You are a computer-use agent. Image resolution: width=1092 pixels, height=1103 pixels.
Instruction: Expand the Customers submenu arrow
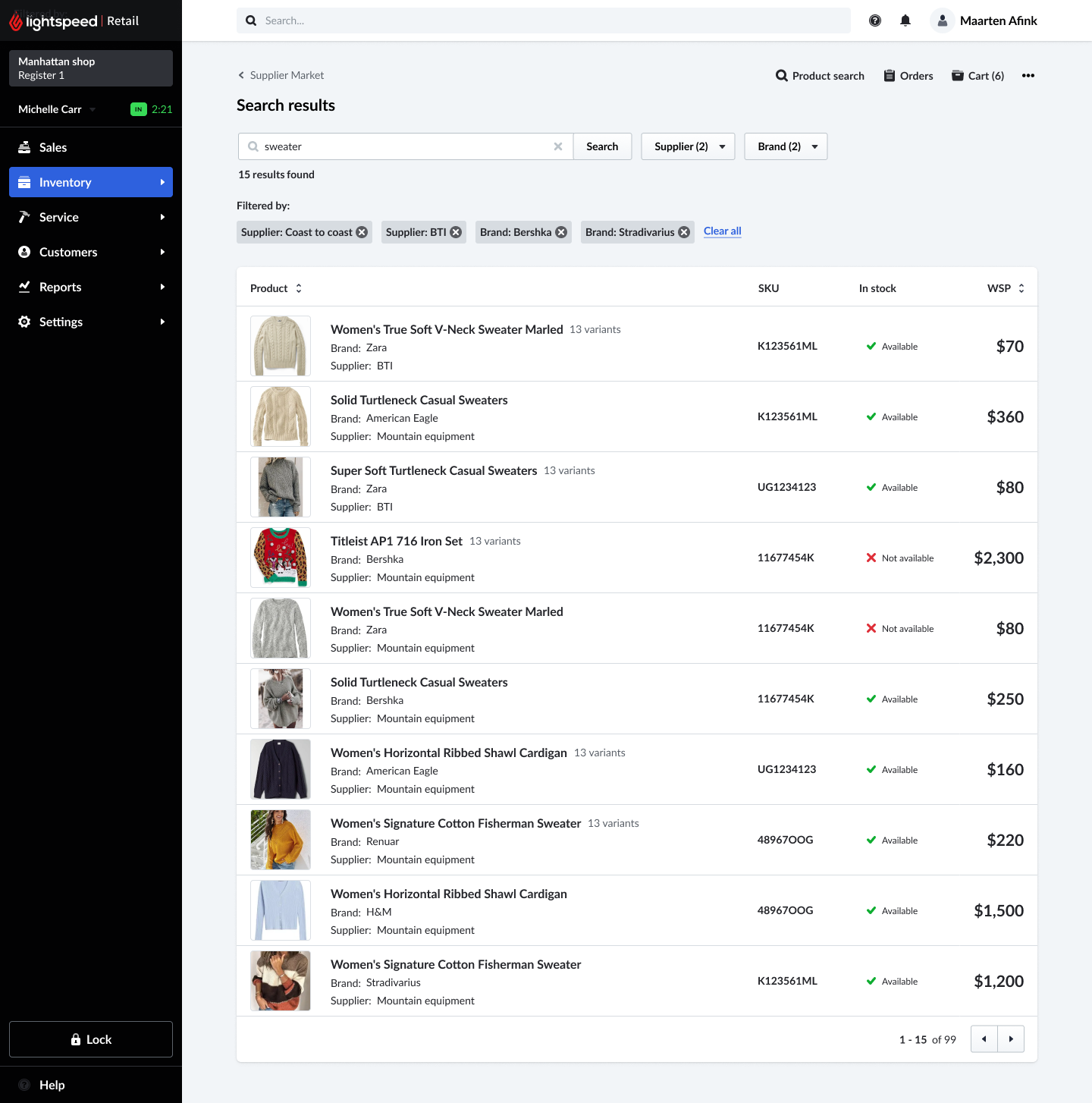[162, 252]
